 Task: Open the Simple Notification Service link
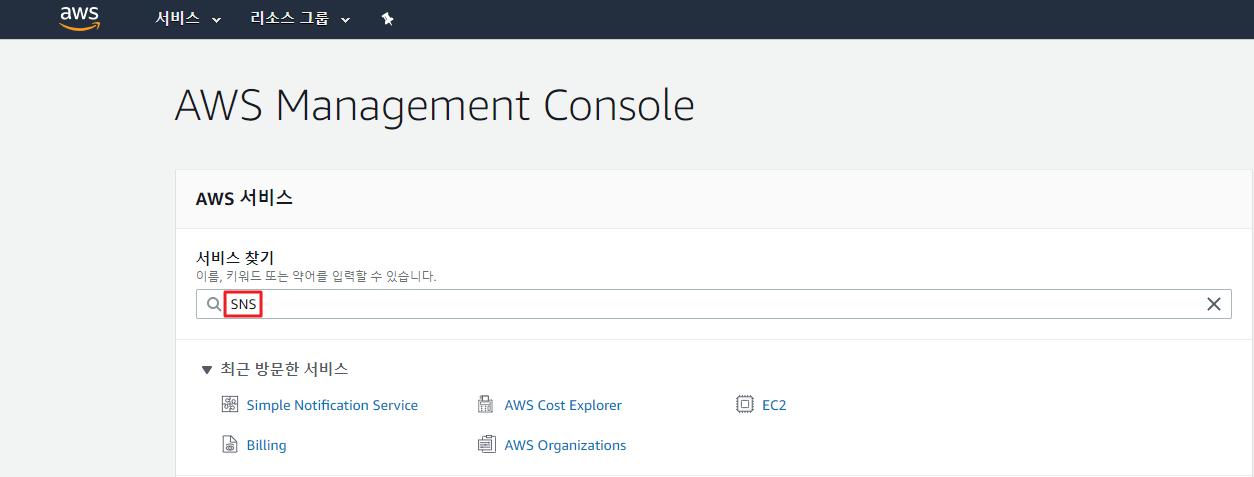[332, 405]
